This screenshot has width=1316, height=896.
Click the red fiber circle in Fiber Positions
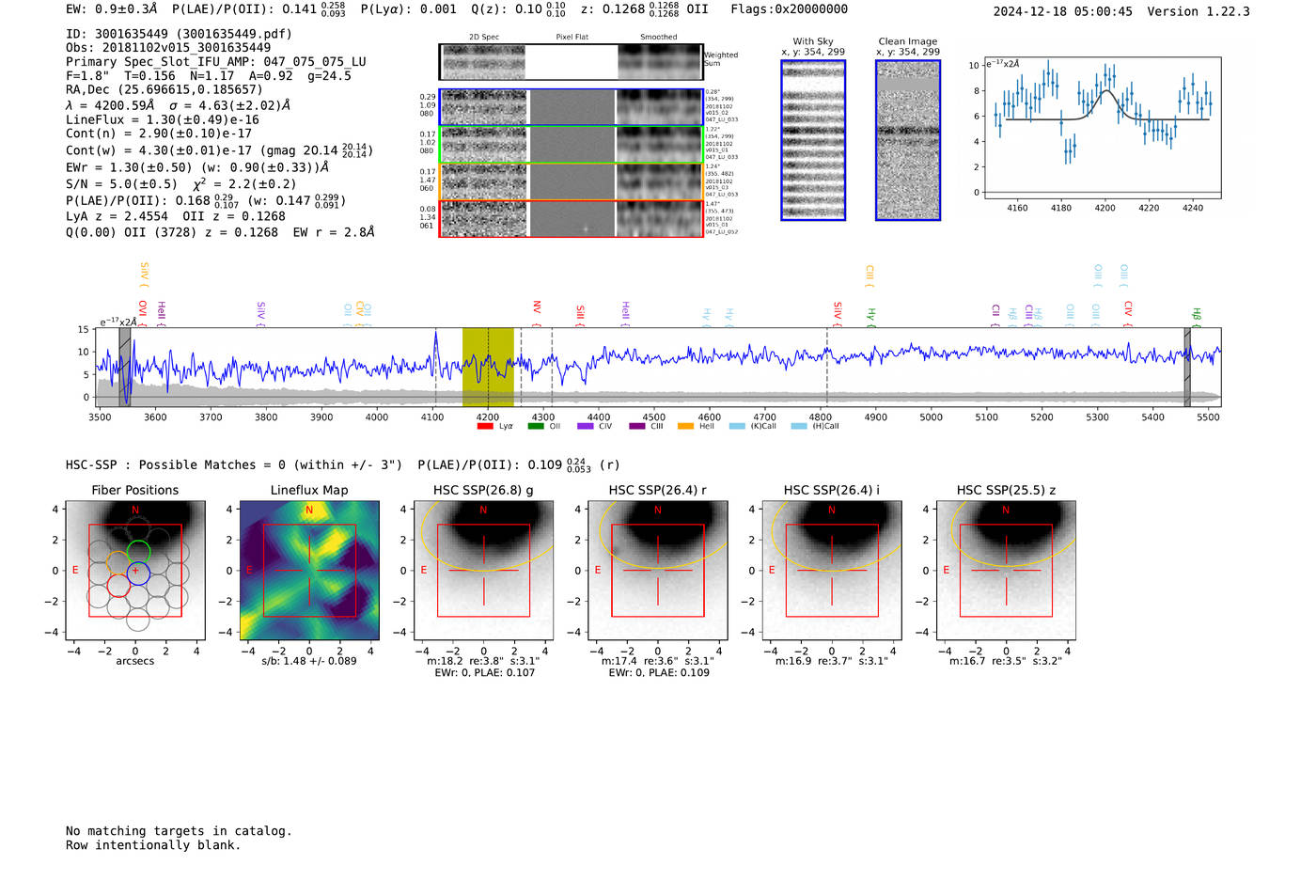(x=118, y=586)
